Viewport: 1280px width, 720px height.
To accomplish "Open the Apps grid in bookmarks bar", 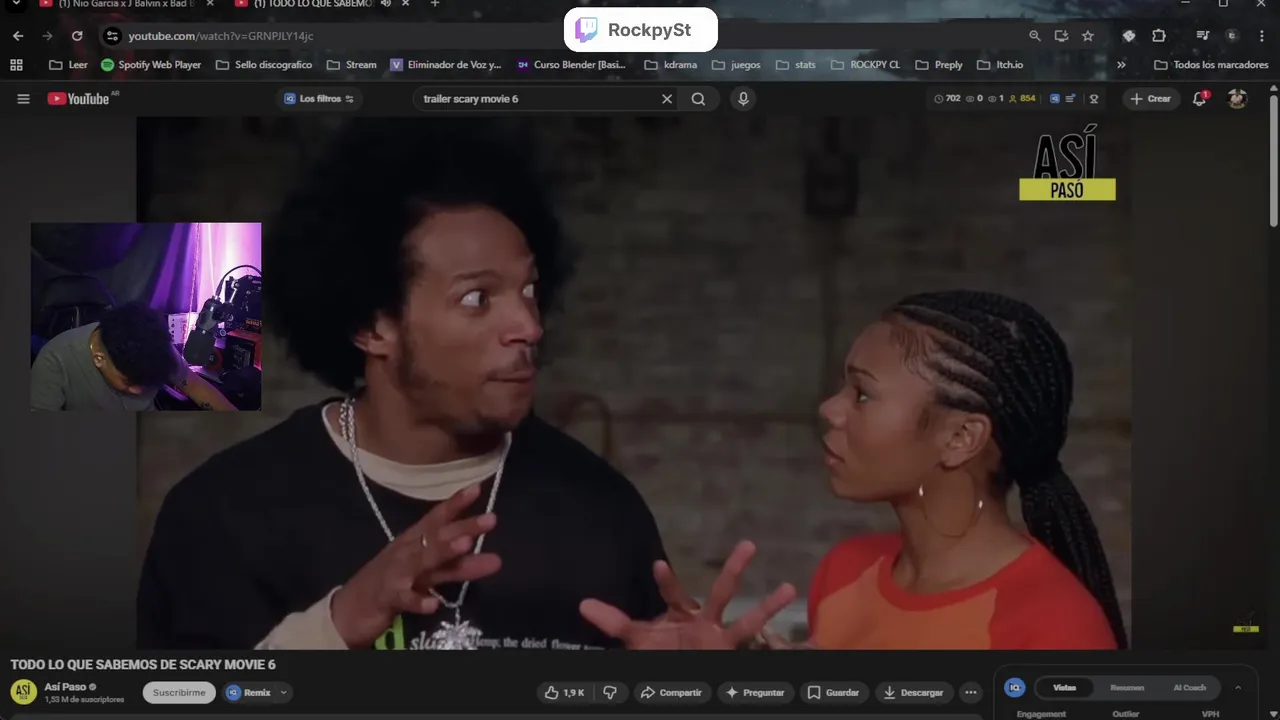I will coord(16,65).
